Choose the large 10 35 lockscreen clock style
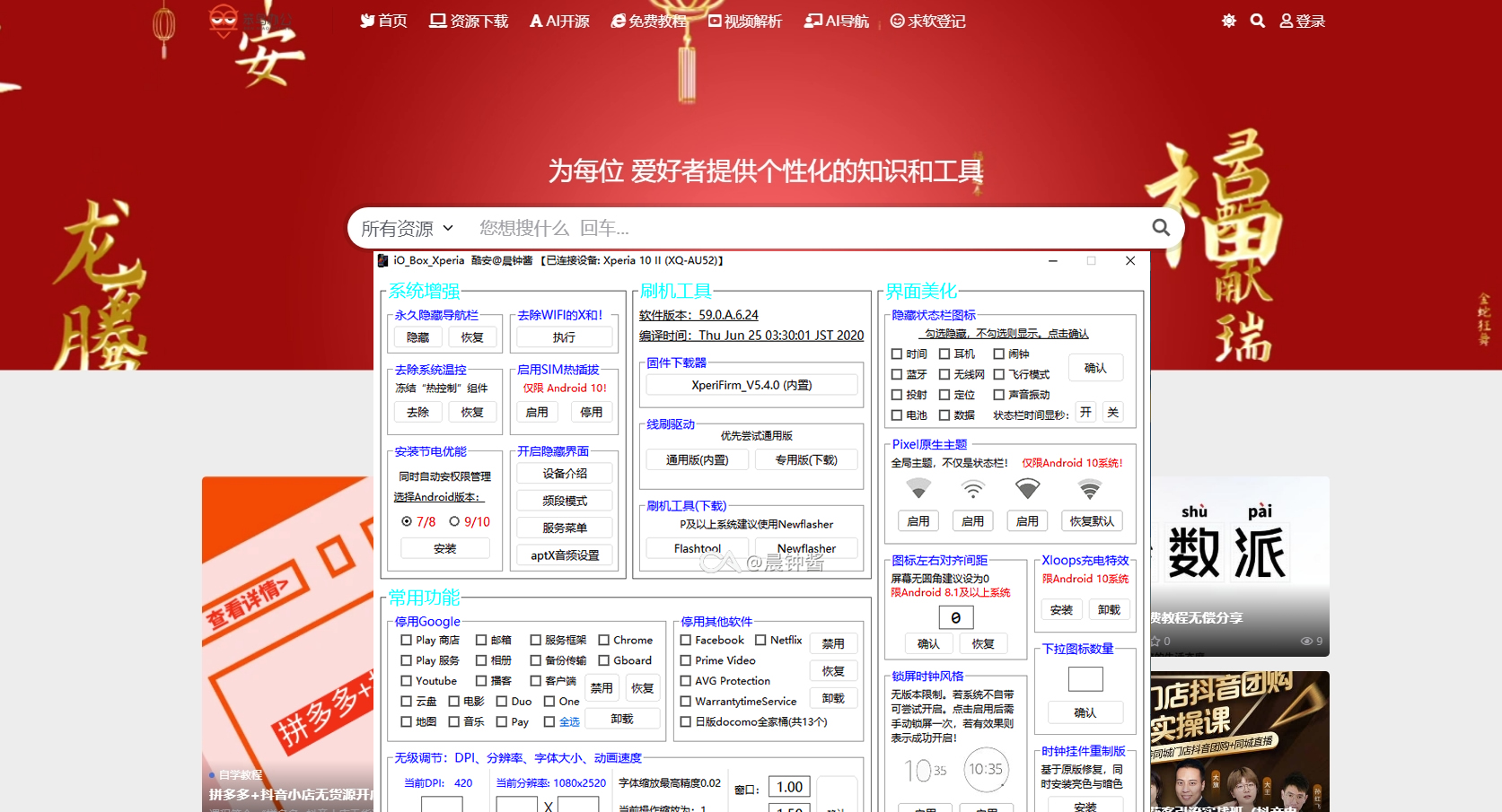 tap(926, 771)
